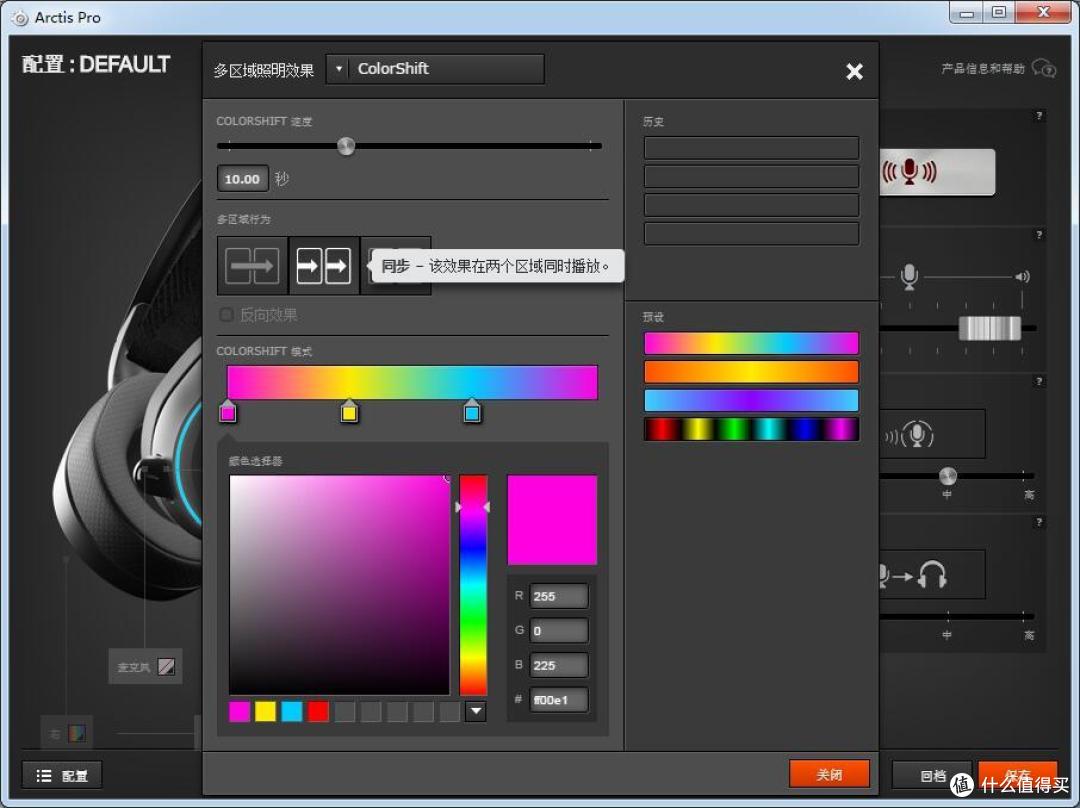
Task: Edit the R value field 255
Action: coord(559,596)
